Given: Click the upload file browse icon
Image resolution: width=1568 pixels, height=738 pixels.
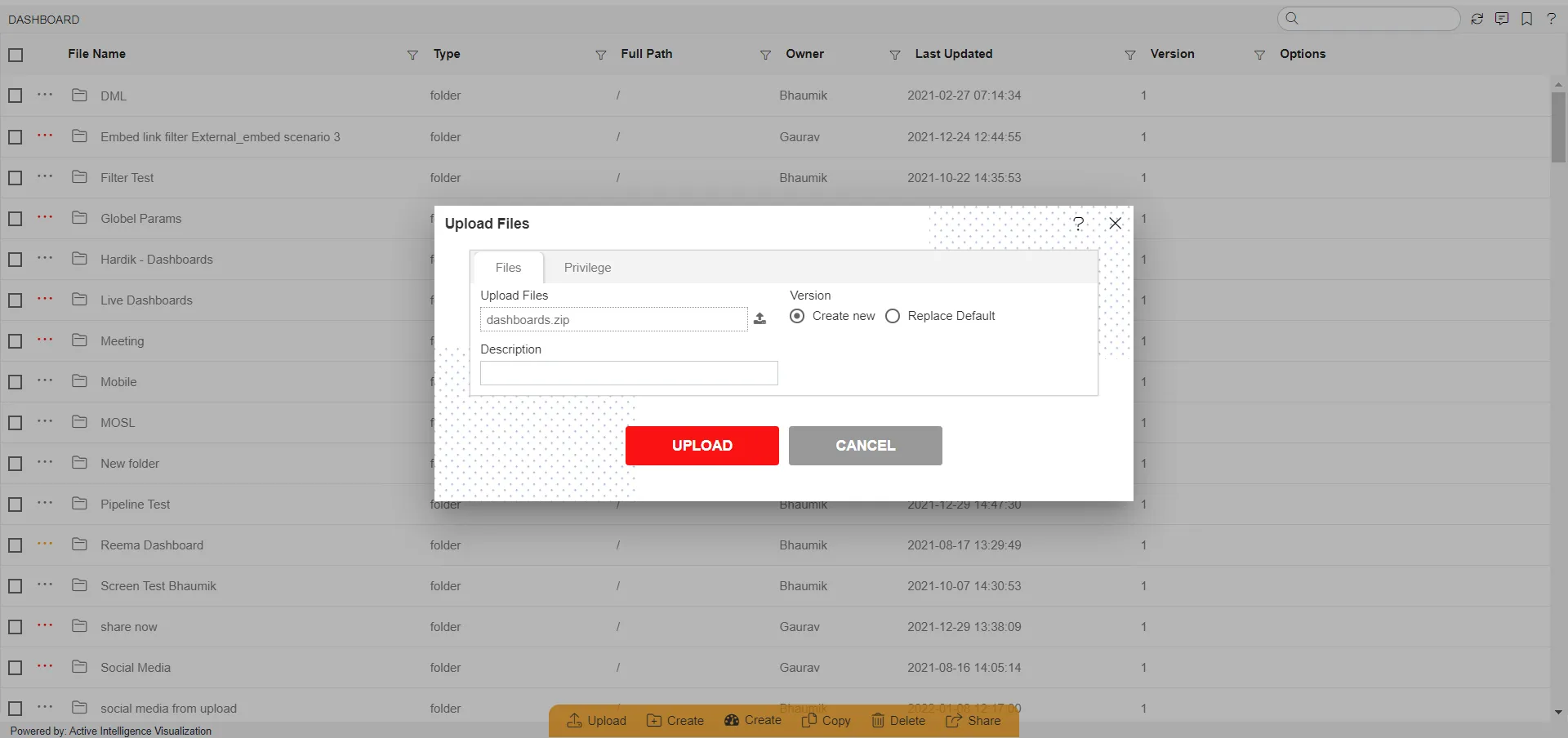Looking at the screenshot, I should click(759, 318).
